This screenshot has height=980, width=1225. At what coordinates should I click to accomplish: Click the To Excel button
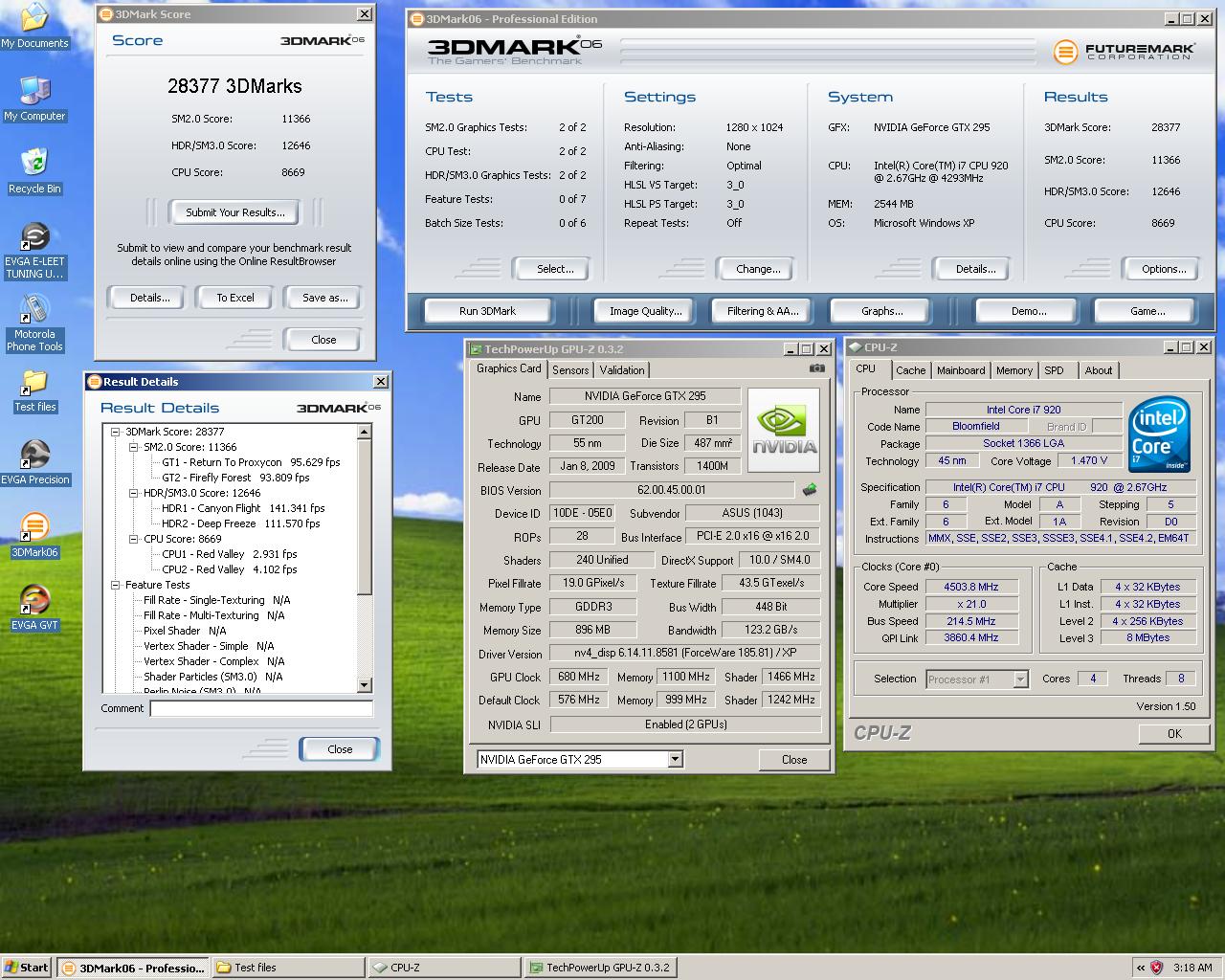[234, 298]
